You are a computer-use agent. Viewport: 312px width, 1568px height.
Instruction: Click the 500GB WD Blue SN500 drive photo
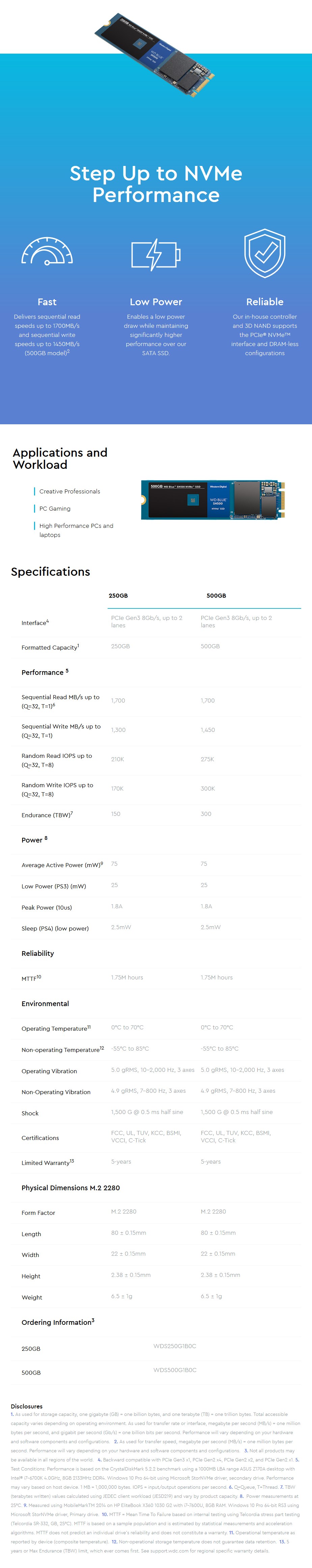pos(213,500)
